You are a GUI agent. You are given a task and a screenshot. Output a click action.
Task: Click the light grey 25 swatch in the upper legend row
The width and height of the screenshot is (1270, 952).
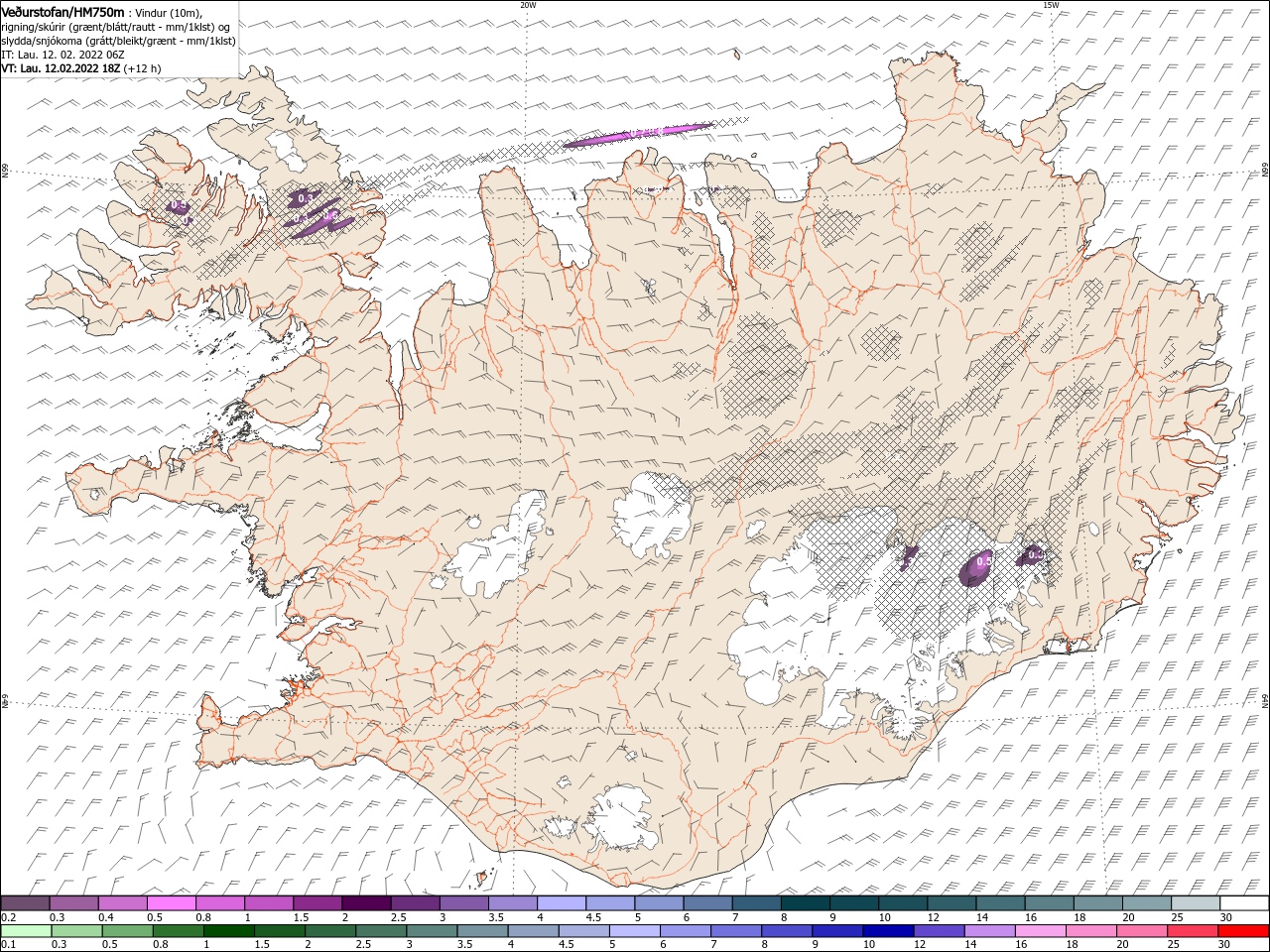(x=1197, y=902)
